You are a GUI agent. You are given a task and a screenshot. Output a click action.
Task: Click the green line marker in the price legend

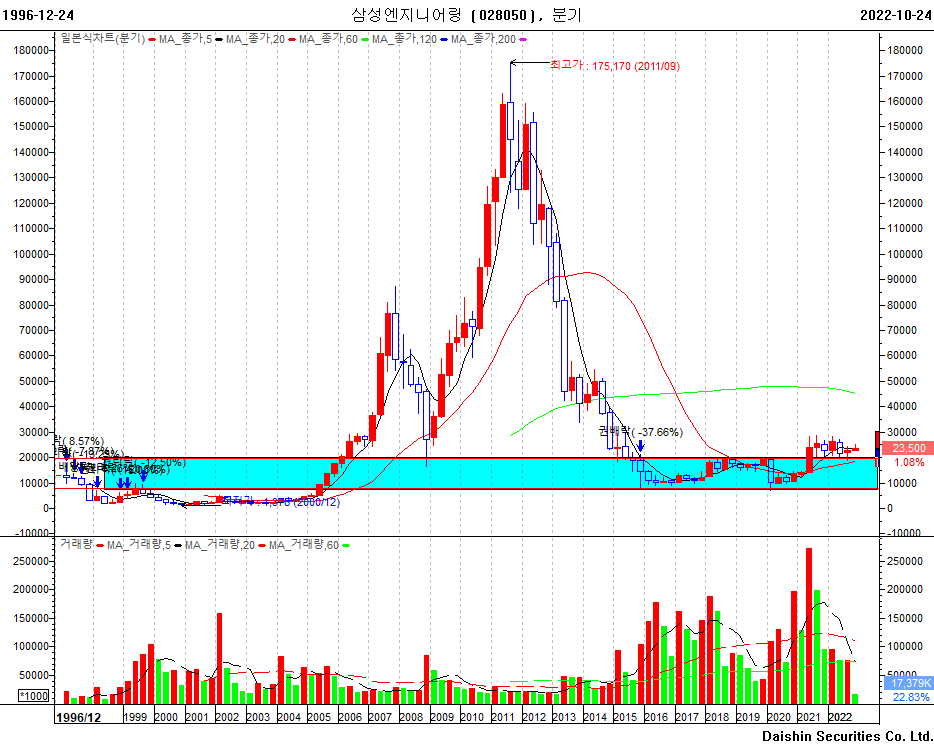click(366, 40)
